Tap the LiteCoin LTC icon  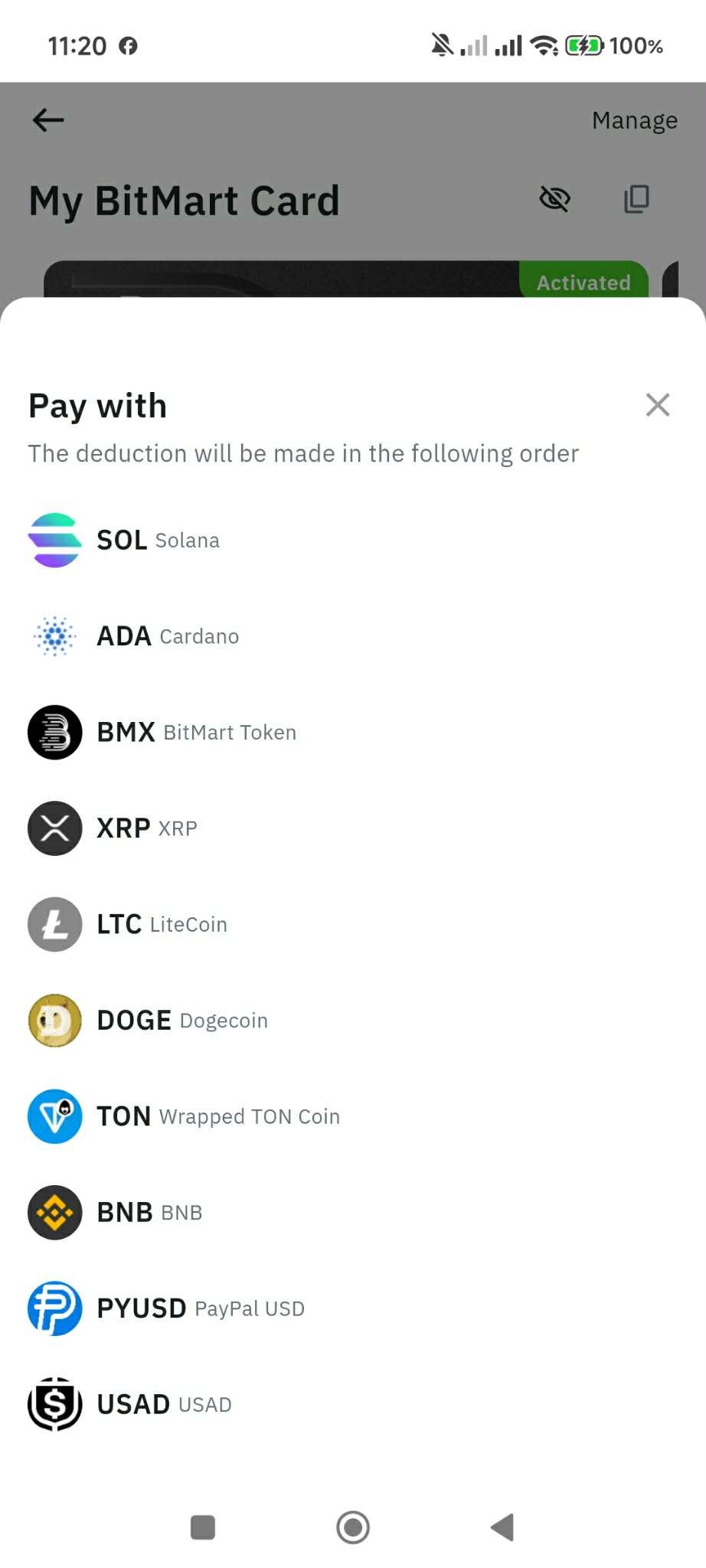pyautogui.click(x=54, y=924)
